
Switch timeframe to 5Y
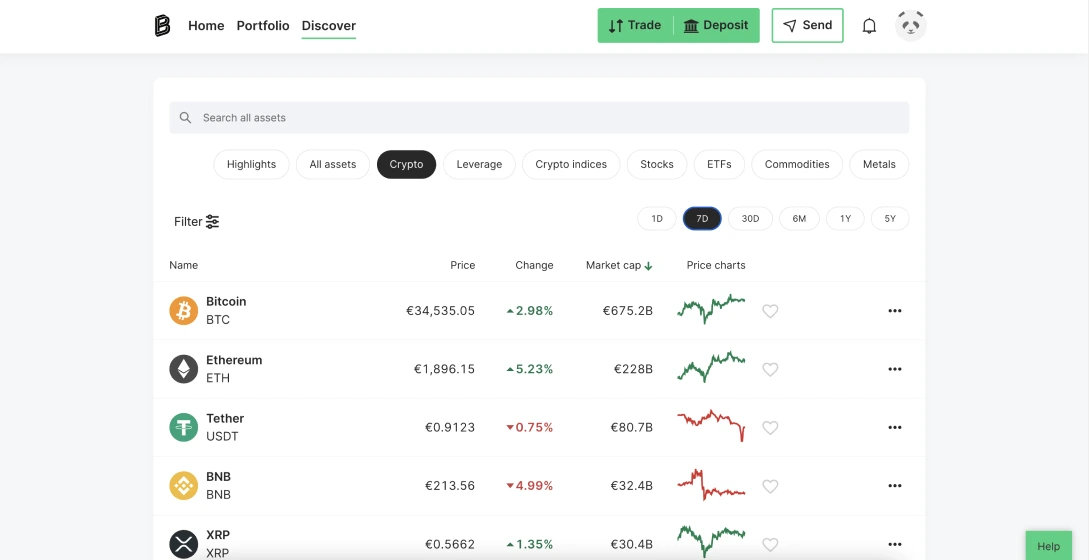coord(890,219)
